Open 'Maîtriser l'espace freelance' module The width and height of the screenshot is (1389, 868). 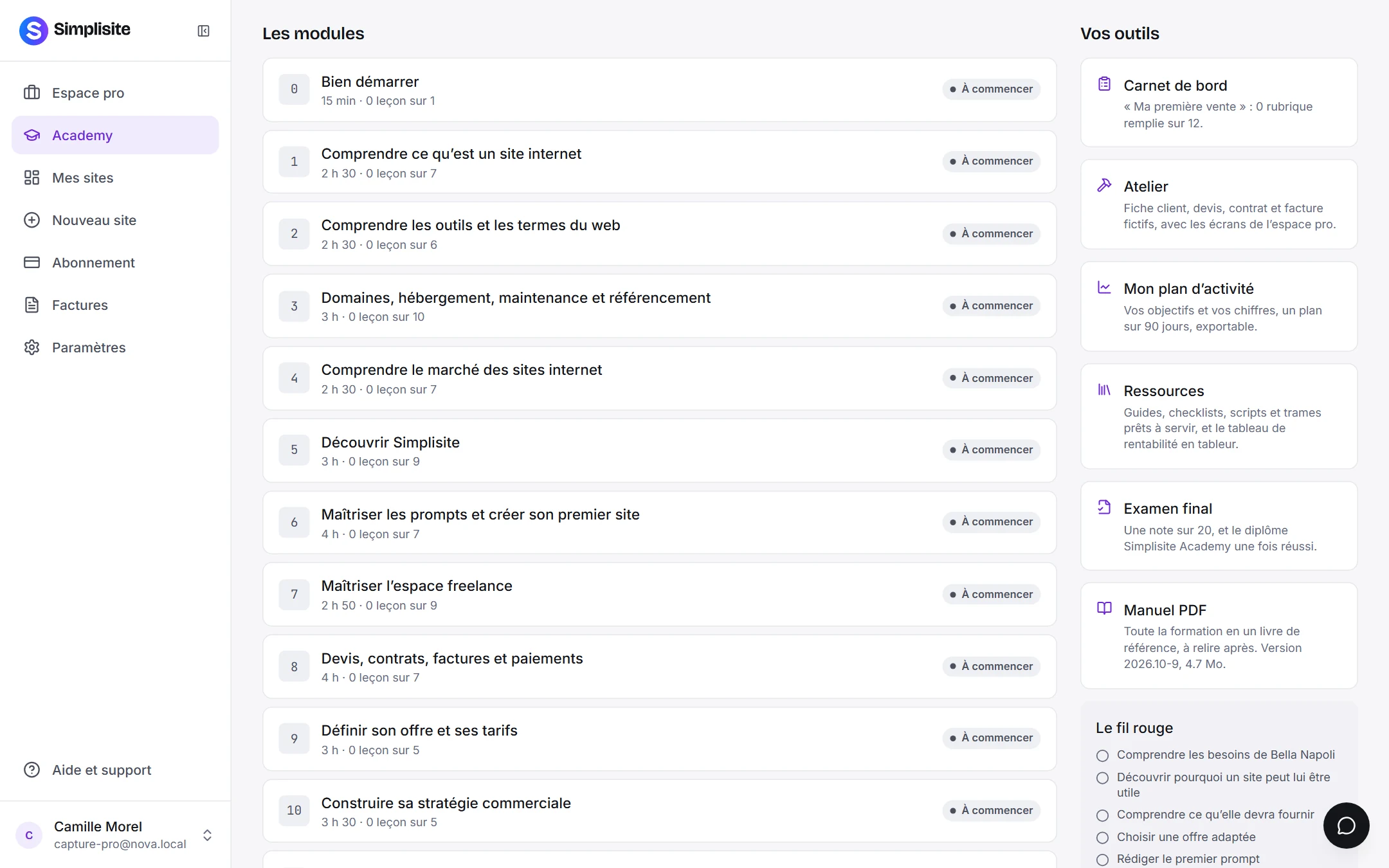pos(659,595)
